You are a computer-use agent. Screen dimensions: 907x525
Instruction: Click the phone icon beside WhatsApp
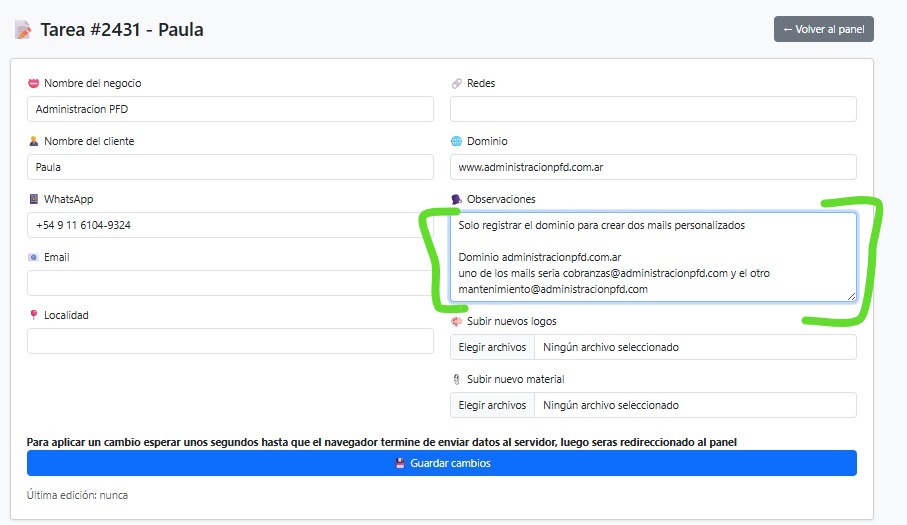[x=34, y=199]
